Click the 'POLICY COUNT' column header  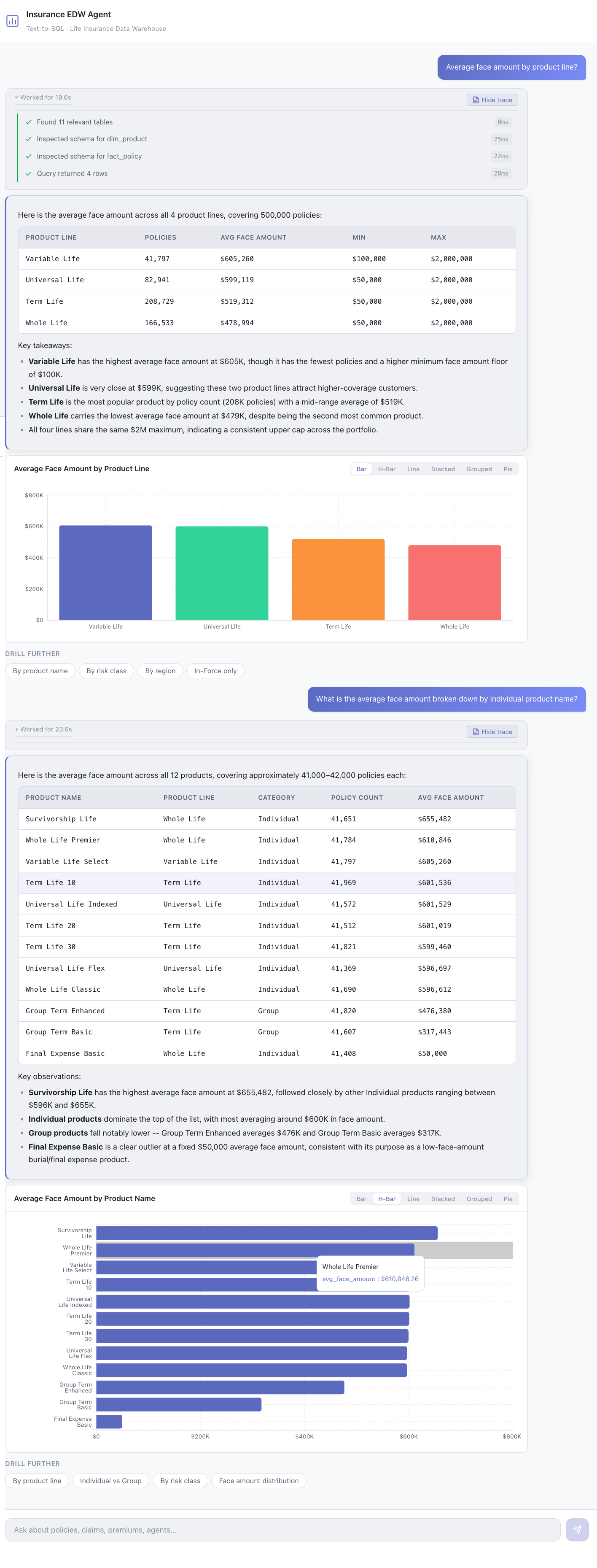coord(357,797)
